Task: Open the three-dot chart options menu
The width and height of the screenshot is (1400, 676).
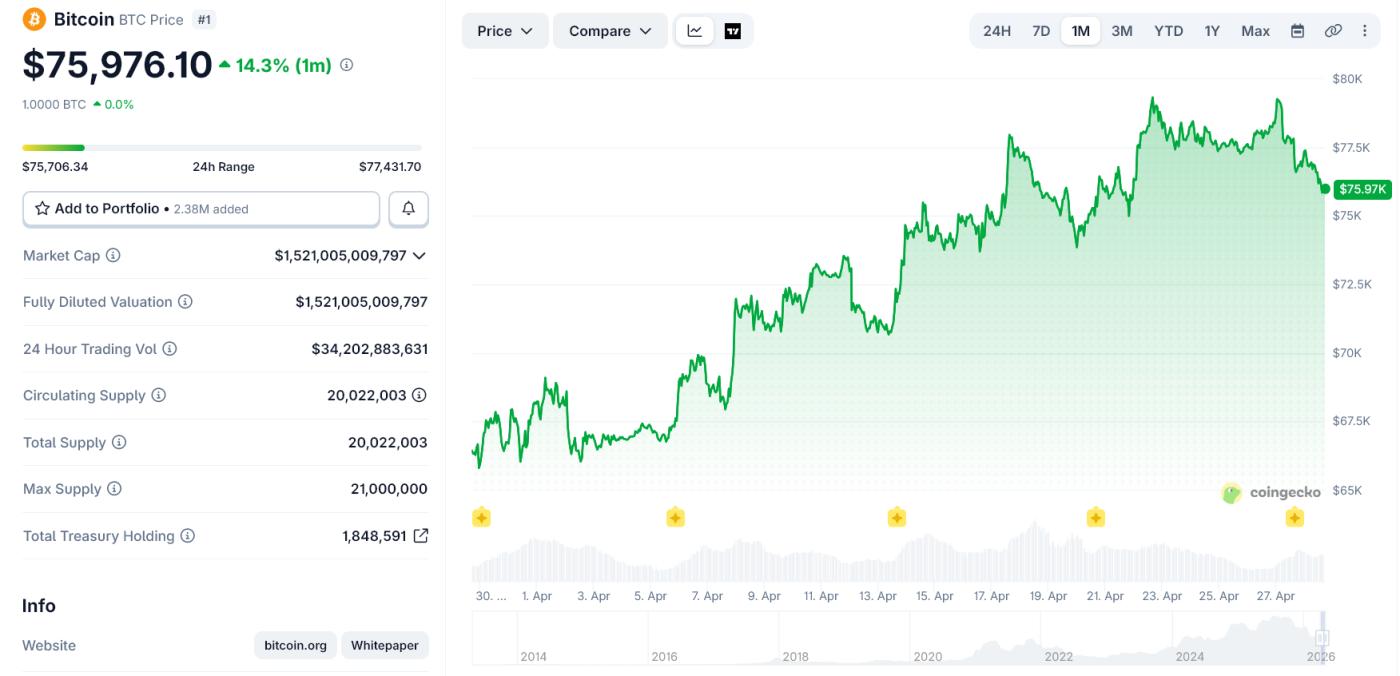Action: [x=1365, y=31]
